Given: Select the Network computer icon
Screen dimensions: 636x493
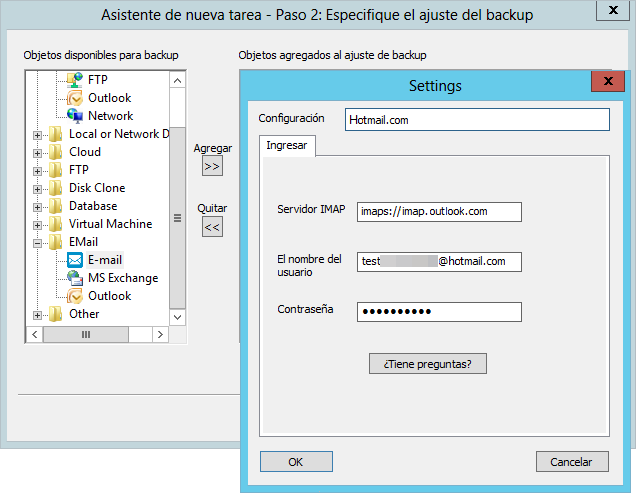Looking at the screenshot, I should 75,116.
